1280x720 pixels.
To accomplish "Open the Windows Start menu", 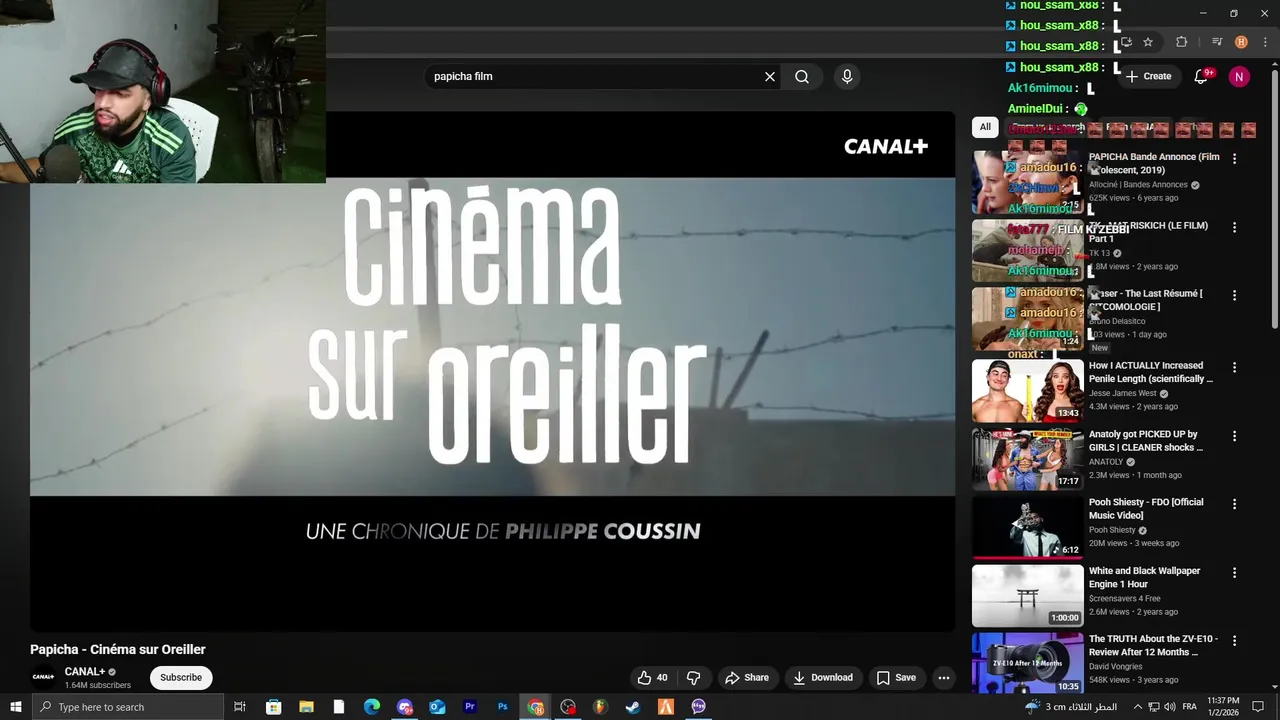I will pyautogui.click(x=15, y=707).
